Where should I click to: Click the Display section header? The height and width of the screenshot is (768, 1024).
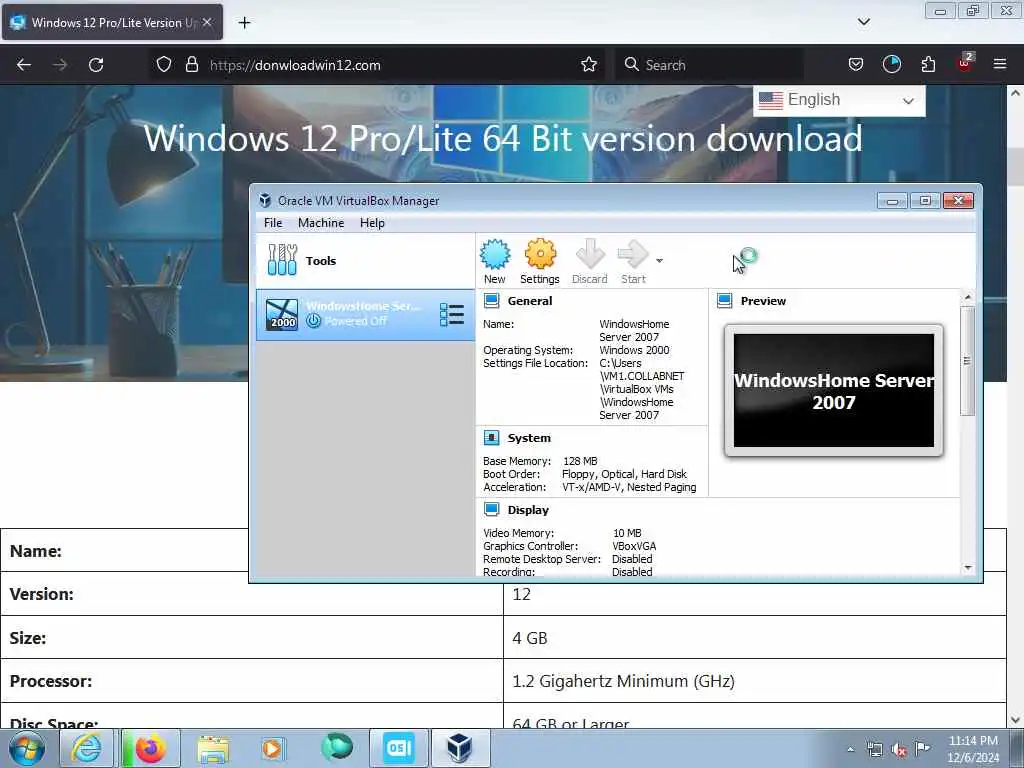[528, 510]
